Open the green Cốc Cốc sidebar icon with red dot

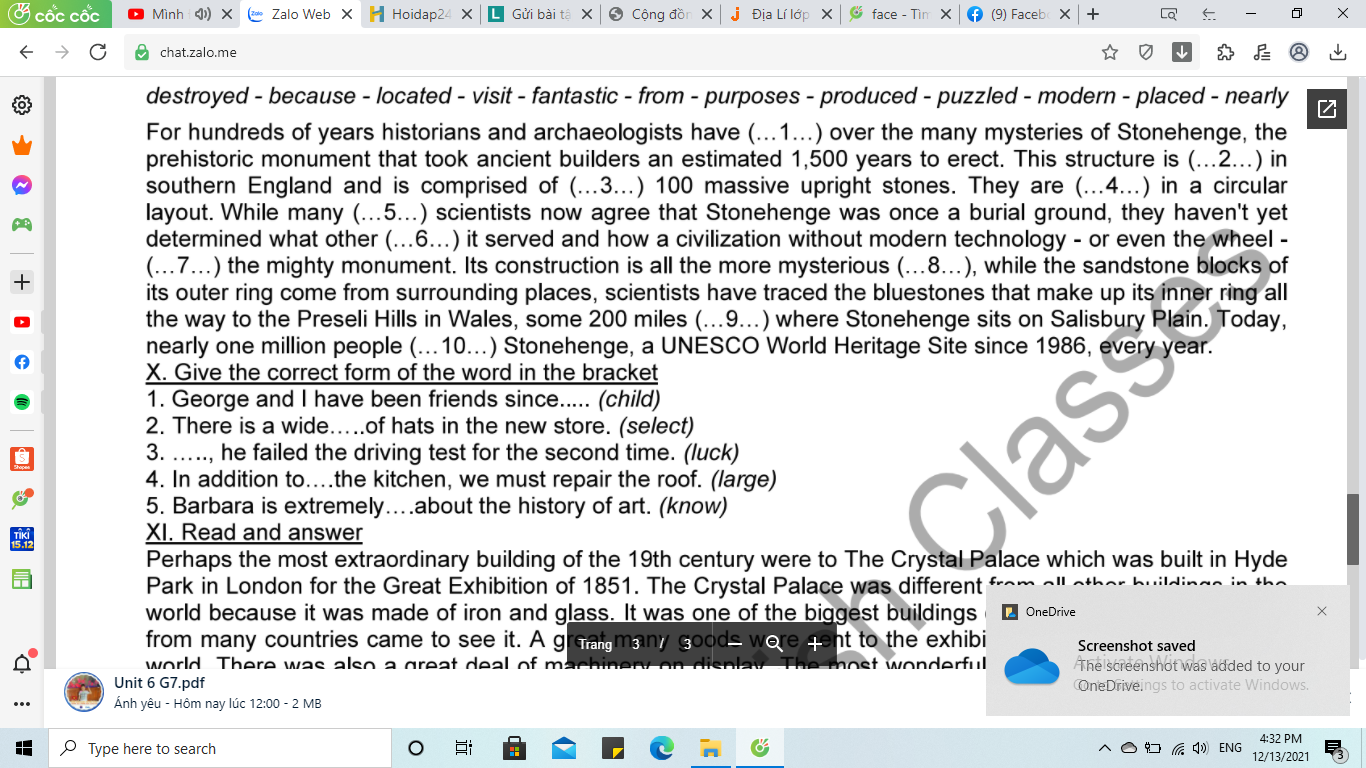[21, 499]
